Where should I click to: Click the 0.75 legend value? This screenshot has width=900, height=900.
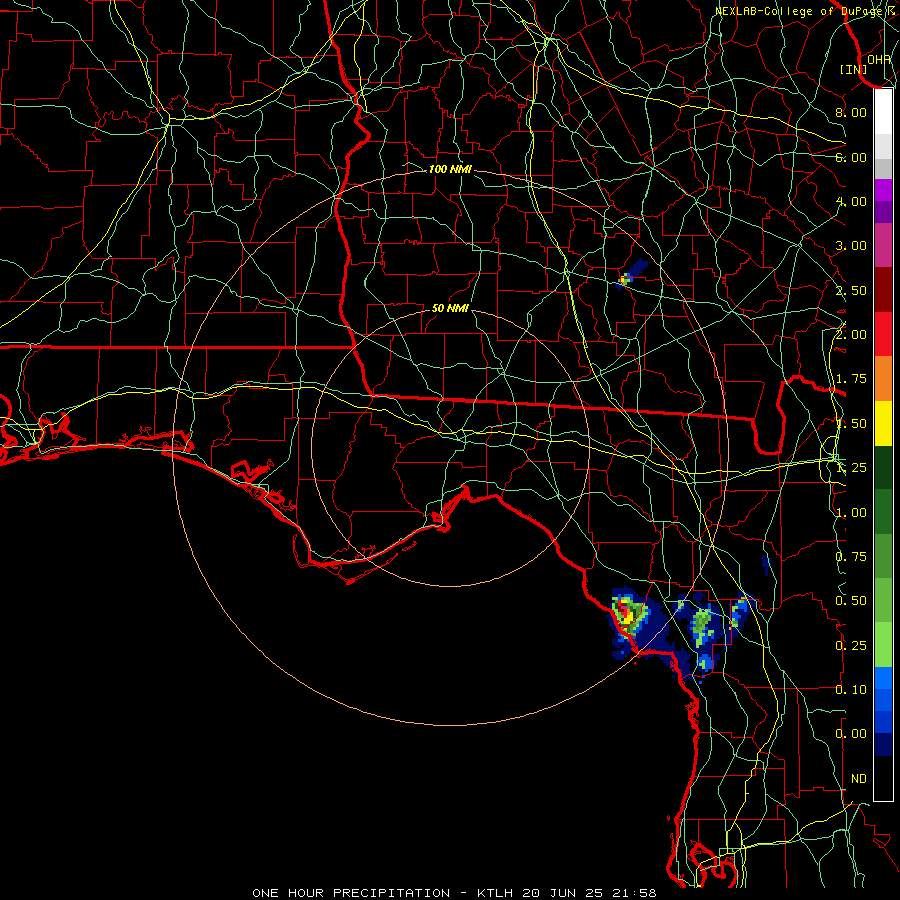coord(851,557)
